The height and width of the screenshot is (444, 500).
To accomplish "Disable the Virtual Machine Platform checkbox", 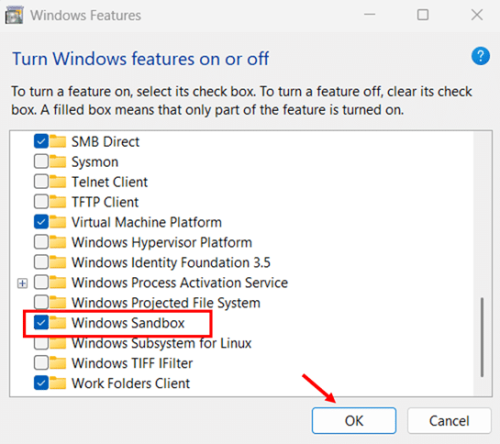I will coord(41,222).
